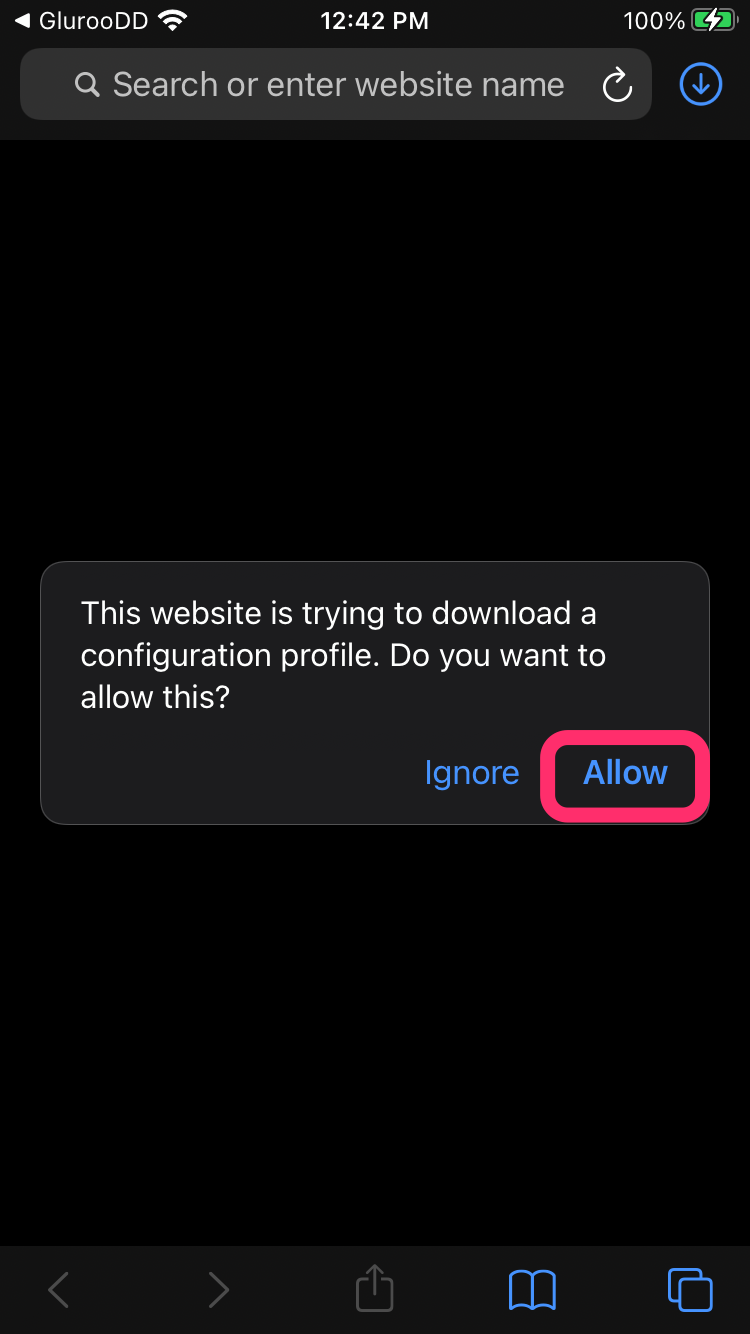Screen dimensions: 750x1334
Task: Tap the configuration profile message text
Action: click(343, 655)
